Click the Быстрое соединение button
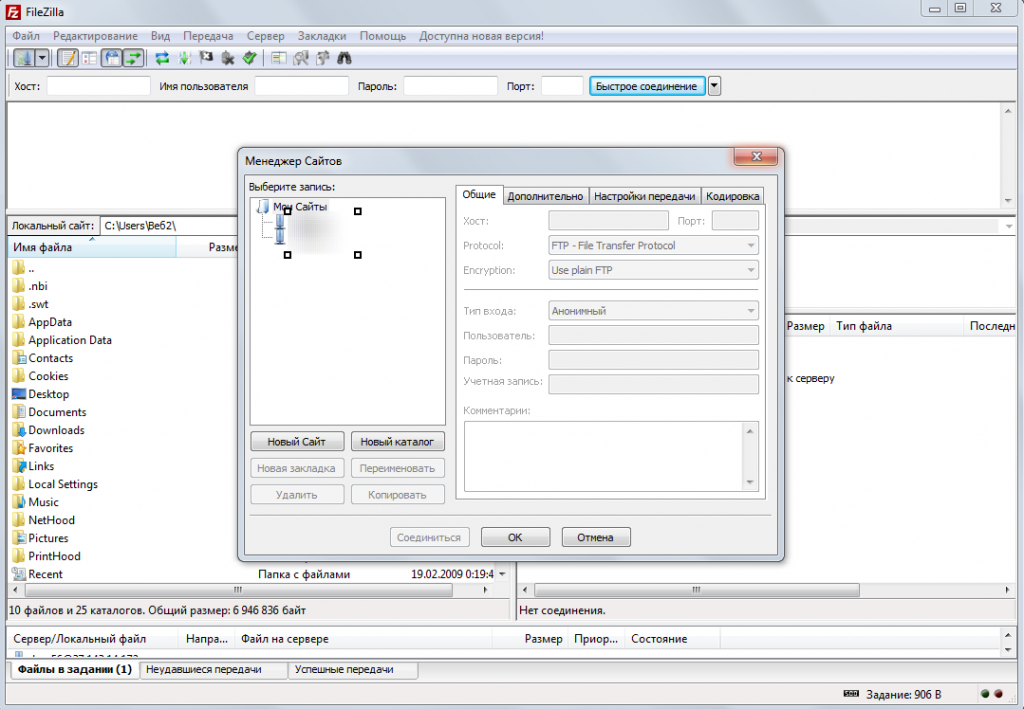 point(647,86)
